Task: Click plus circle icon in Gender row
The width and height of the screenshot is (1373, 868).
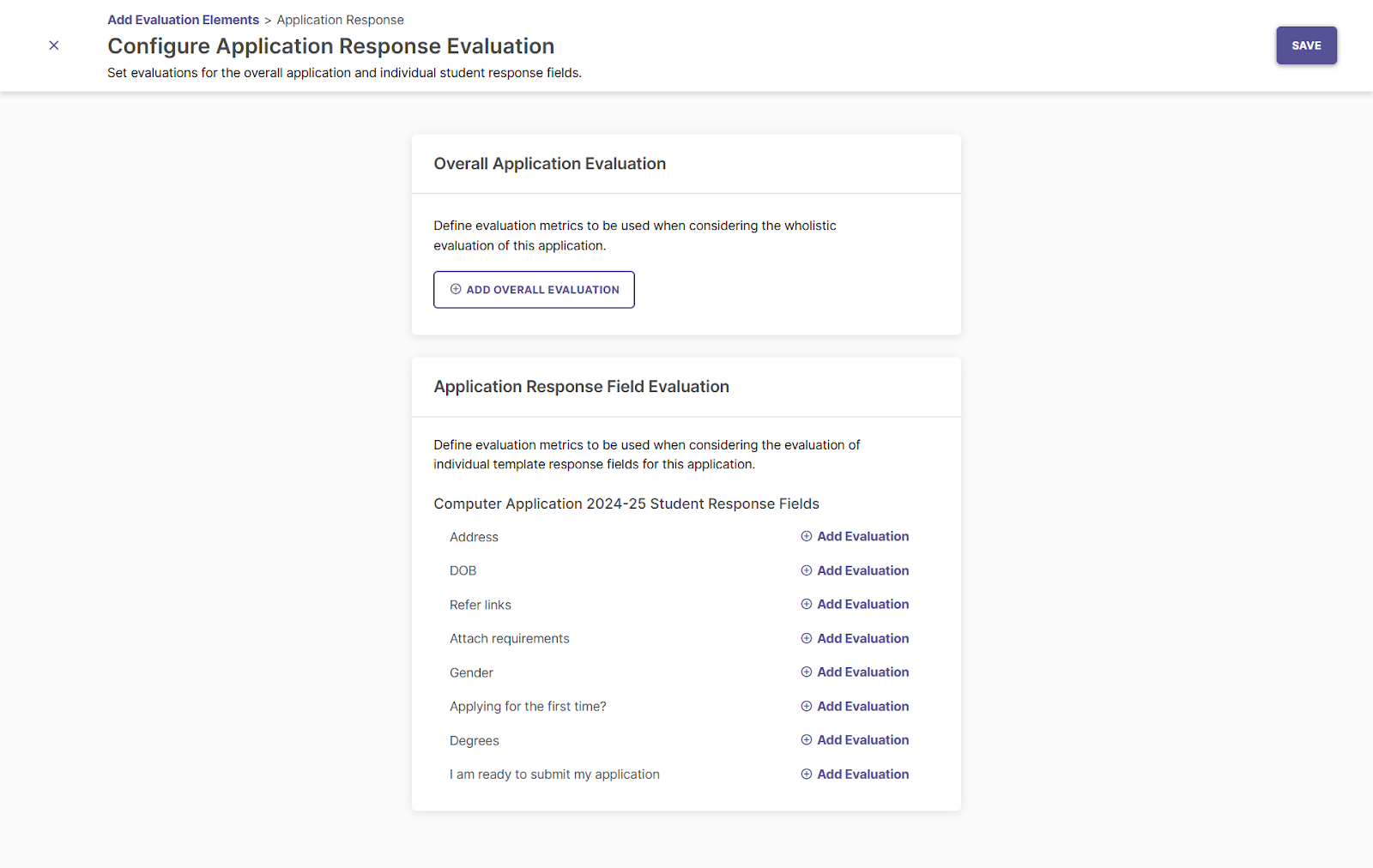Action: pyautogui.click(x=807, y=672)
